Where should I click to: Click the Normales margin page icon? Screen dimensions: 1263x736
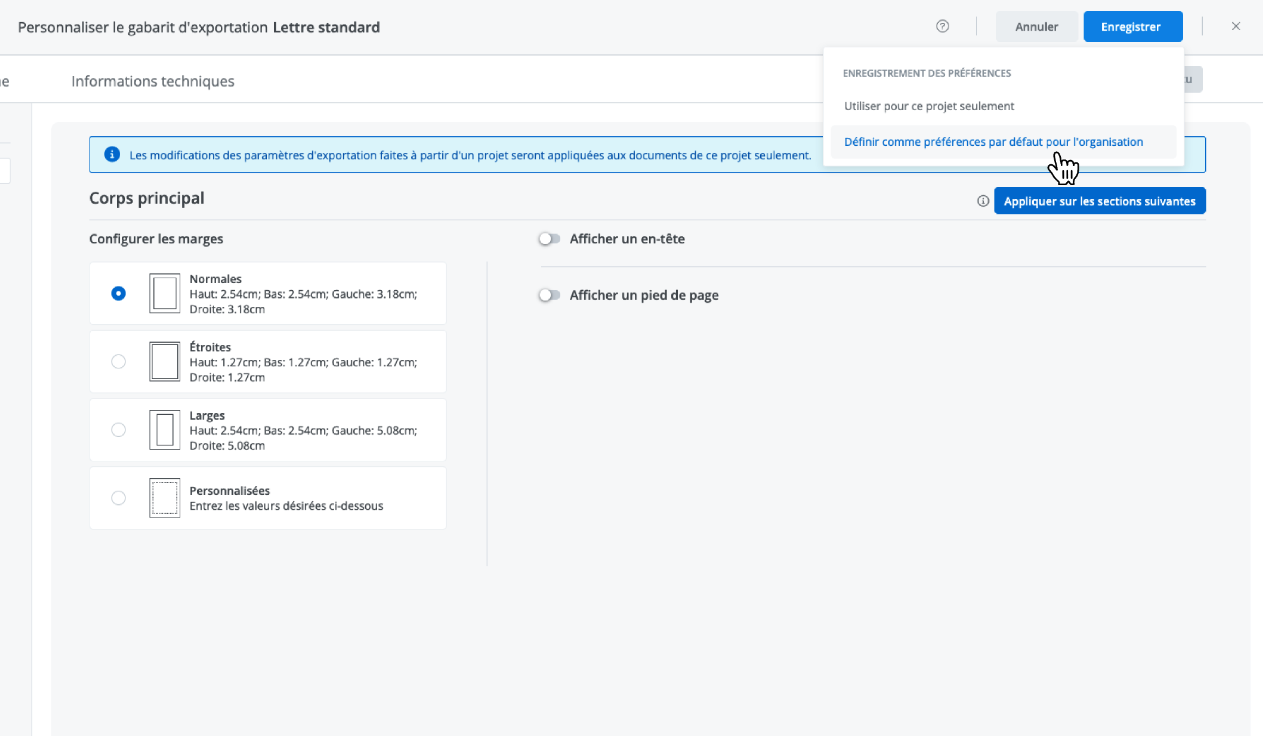[164, 294]
